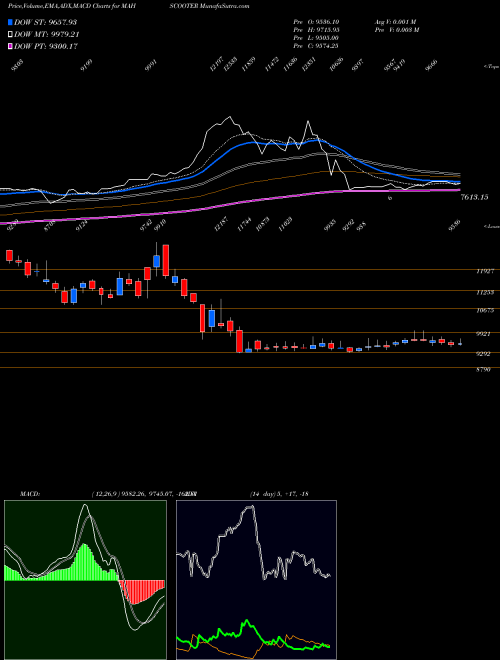Image resolution: width=500 pixels, height=660 pixels.
Task: Click the ManafaSutra.com chart title text
Action: [x=225, y=6]
